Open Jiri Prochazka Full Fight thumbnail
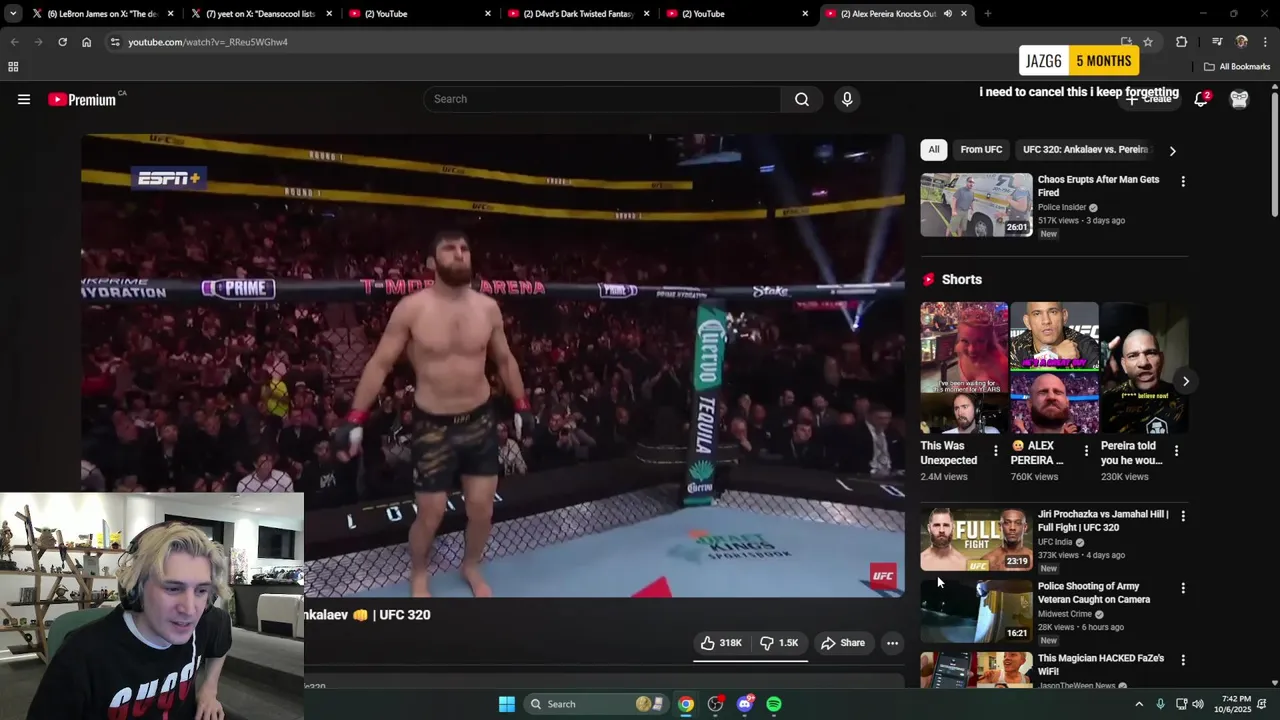Image resolution: width=1280 pixels, height=720 pixels. [976, 539]
